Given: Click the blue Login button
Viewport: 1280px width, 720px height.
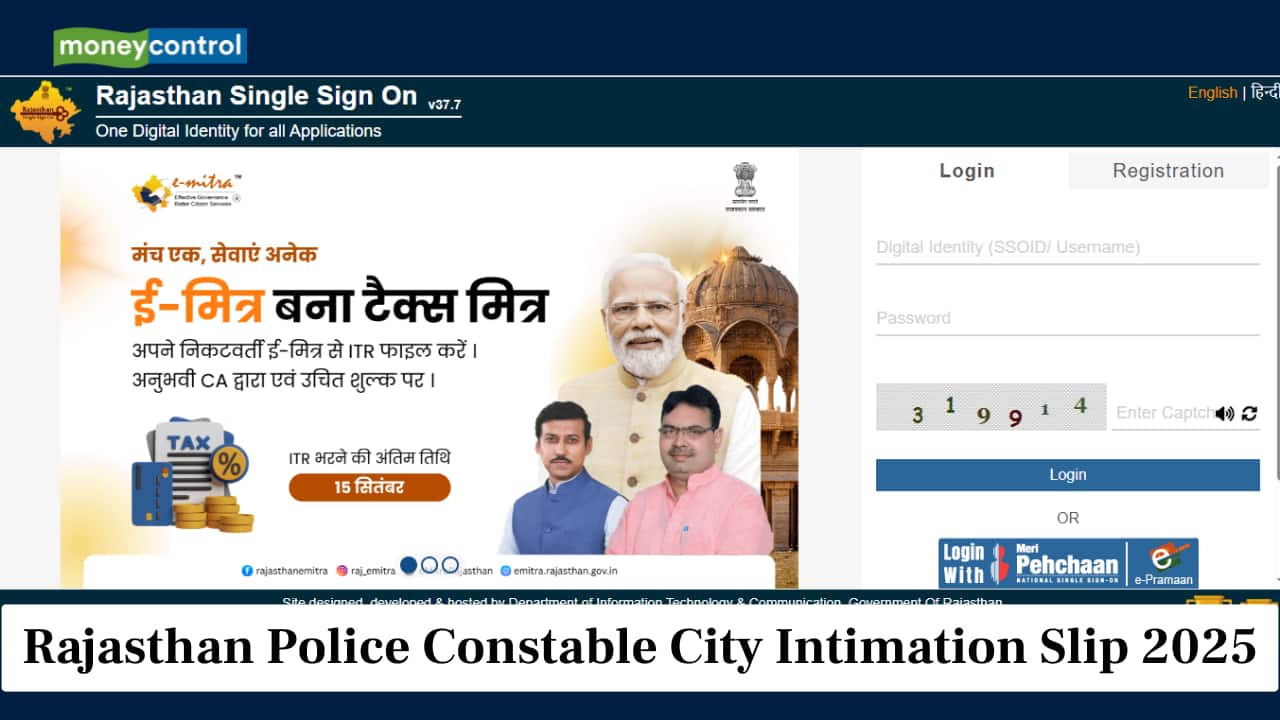Looking at the screenshot, I should [1068, 475].
